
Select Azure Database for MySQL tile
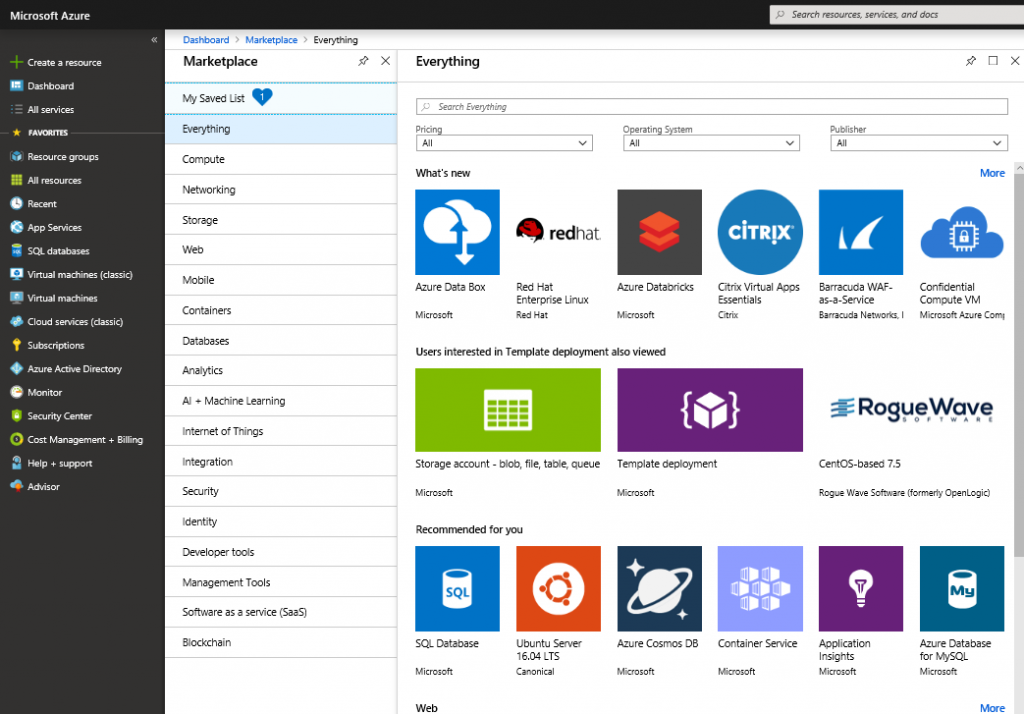(962, 589)
